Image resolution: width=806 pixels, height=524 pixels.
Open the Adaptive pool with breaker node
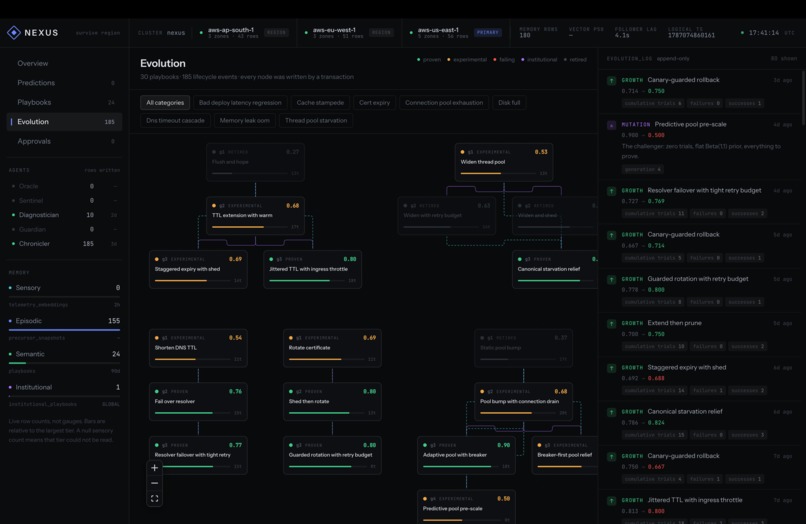tap(466, 456)
